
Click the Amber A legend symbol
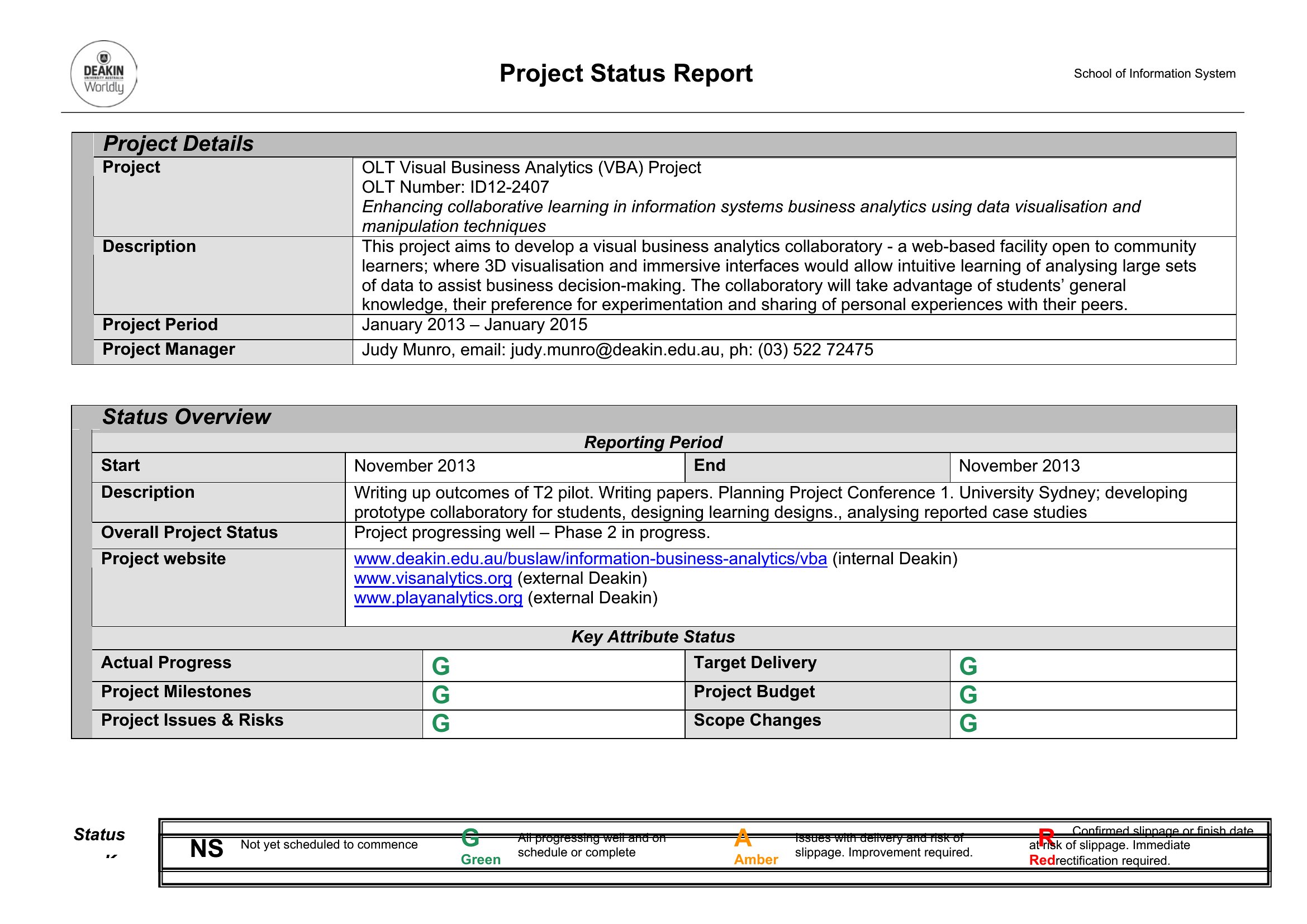pos(743,837)
